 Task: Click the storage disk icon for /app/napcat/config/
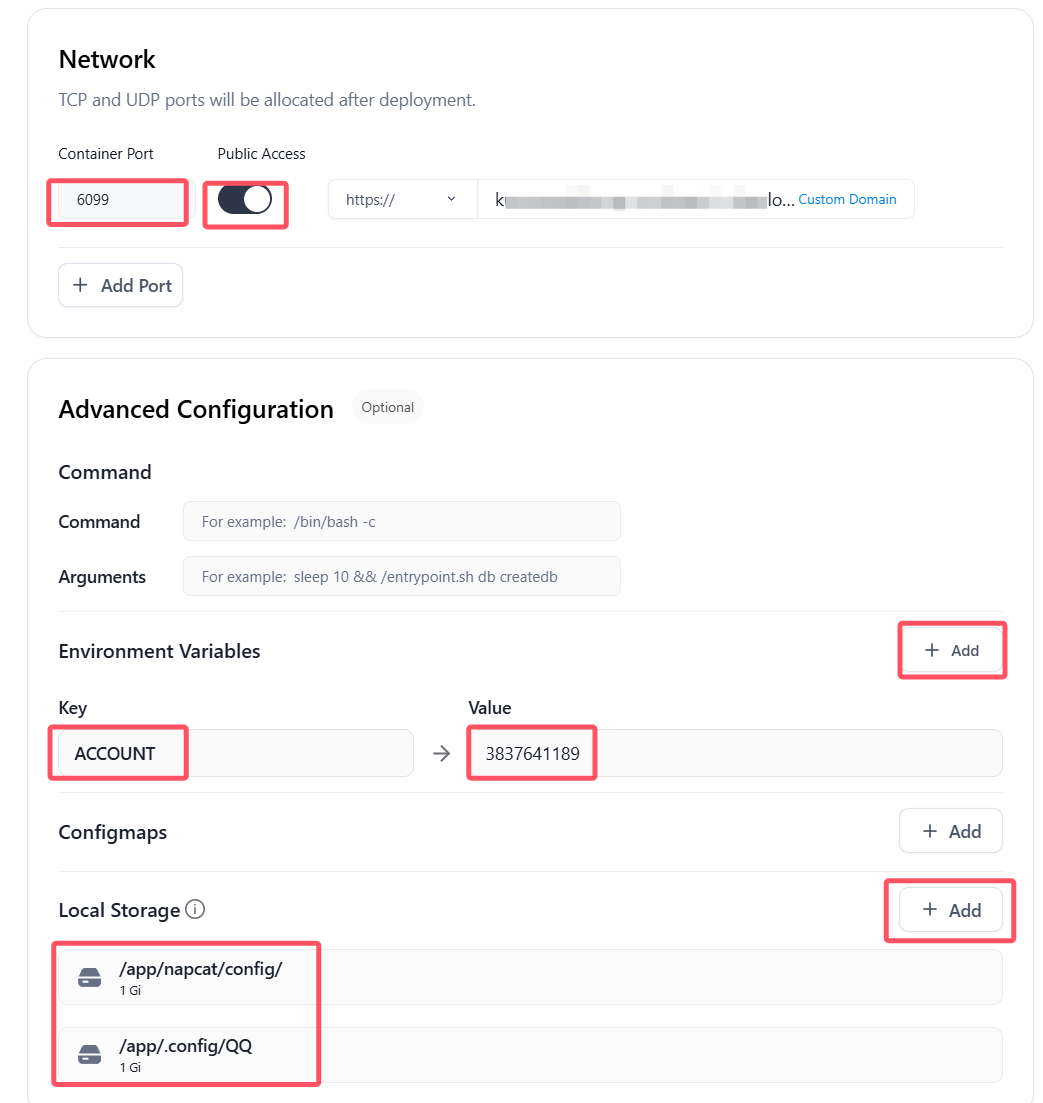[x=89, y=977]
